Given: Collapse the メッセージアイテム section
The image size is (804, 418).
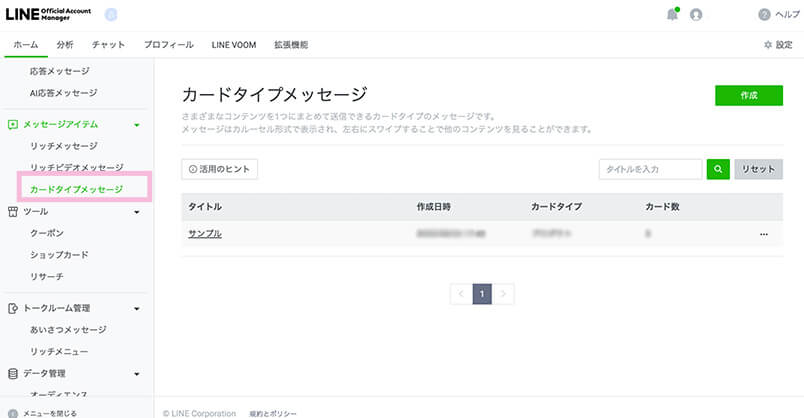Looking at the screenshot, I should click(136, 125).
